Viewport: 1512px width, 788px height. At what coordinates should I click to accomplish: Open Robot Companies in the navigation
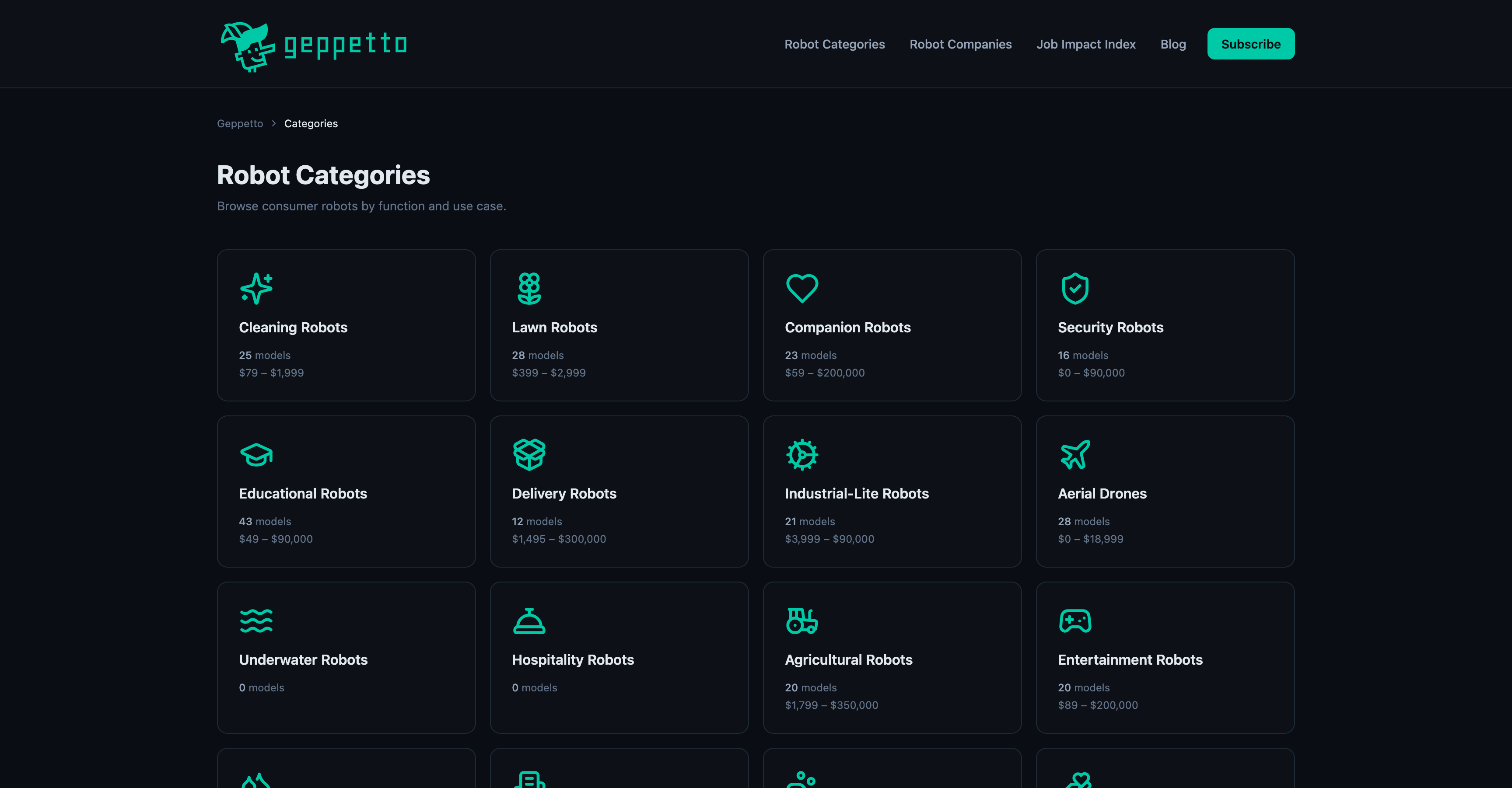pyautogui.click(x=960, y=44)
